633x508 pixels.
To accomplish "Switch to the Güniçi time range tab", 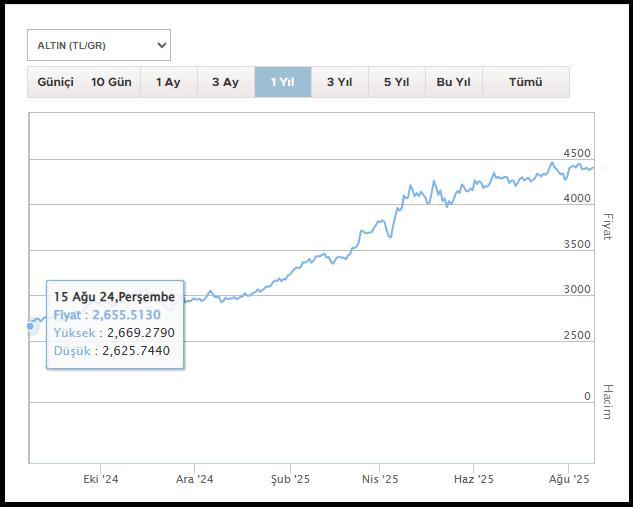I will point(55,82).
